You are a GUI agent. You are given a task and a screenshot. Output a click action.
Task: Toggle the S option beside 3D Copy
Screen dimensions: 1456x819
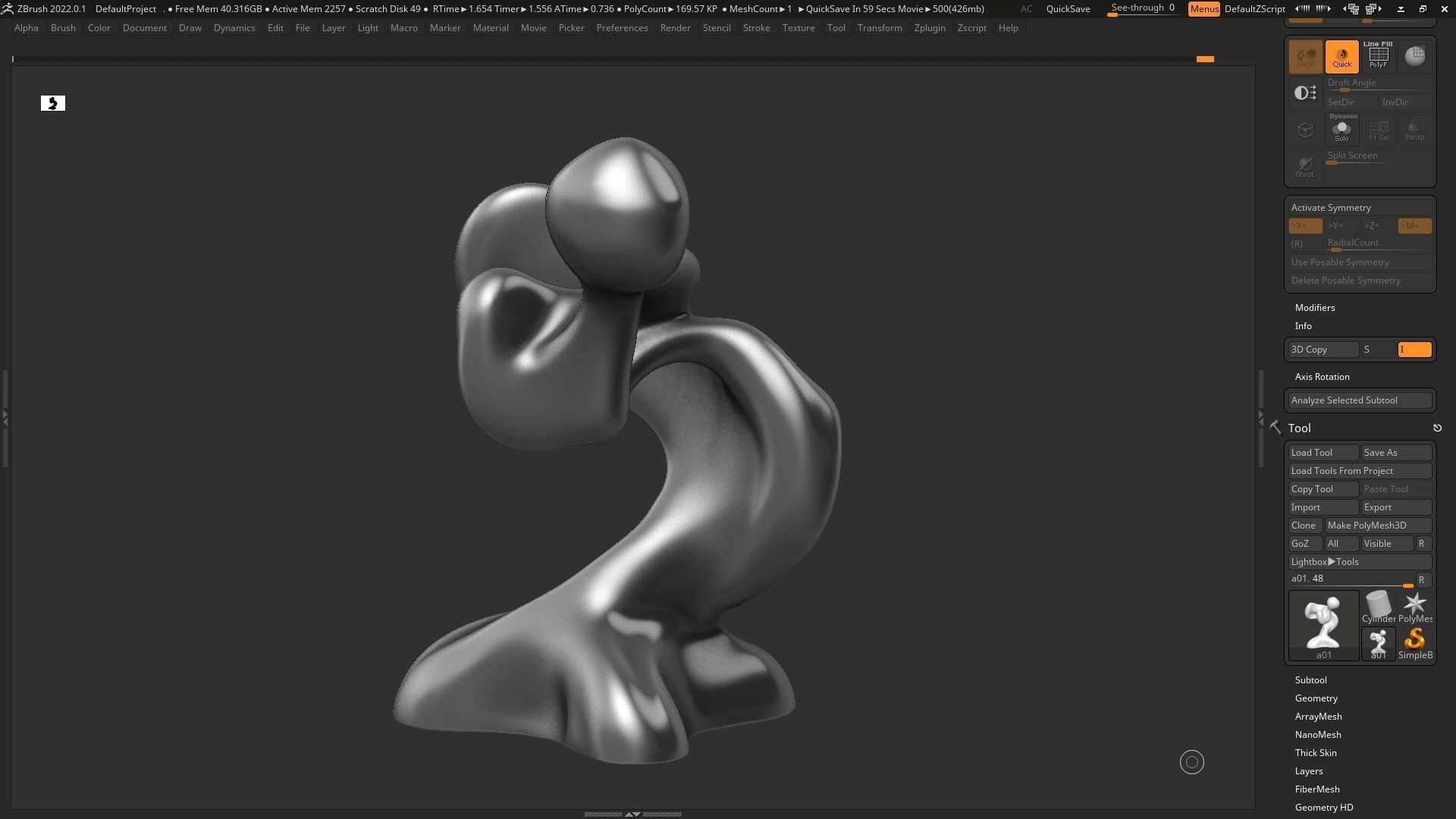click(x=1378, y=350)
